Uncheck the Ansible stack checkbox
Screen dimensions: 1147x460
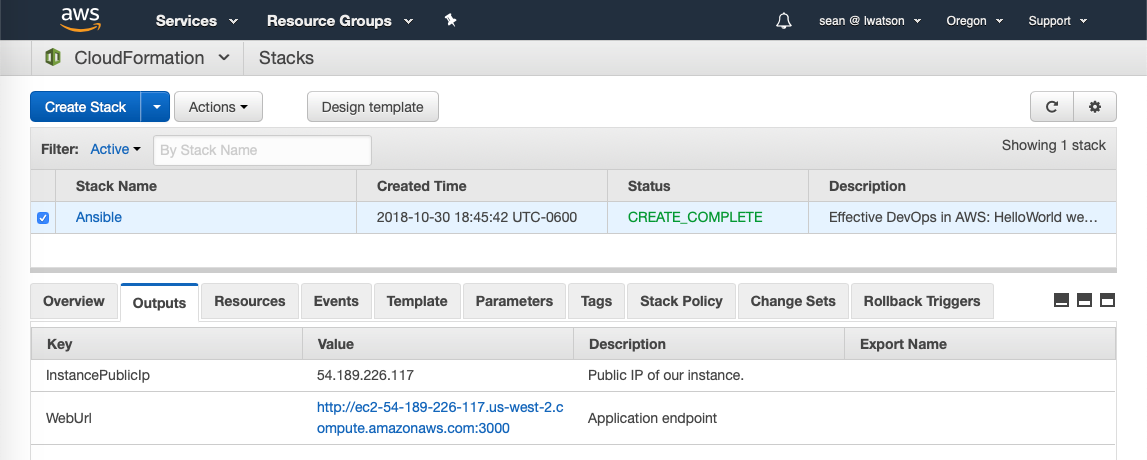[43, 218]
